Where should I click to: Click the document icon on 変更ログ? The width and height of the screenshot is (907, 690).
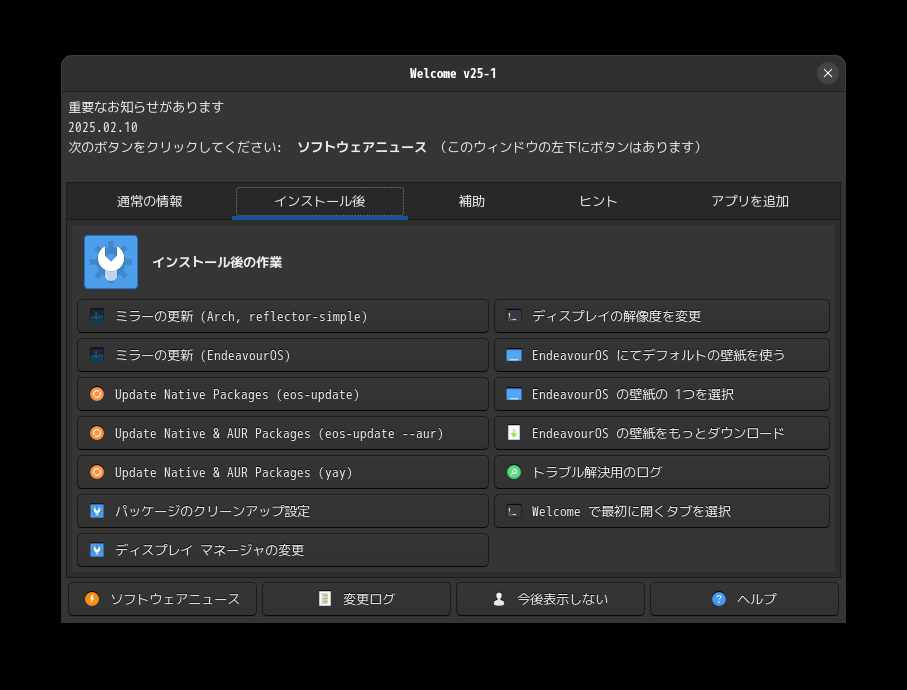coord(325,599)
